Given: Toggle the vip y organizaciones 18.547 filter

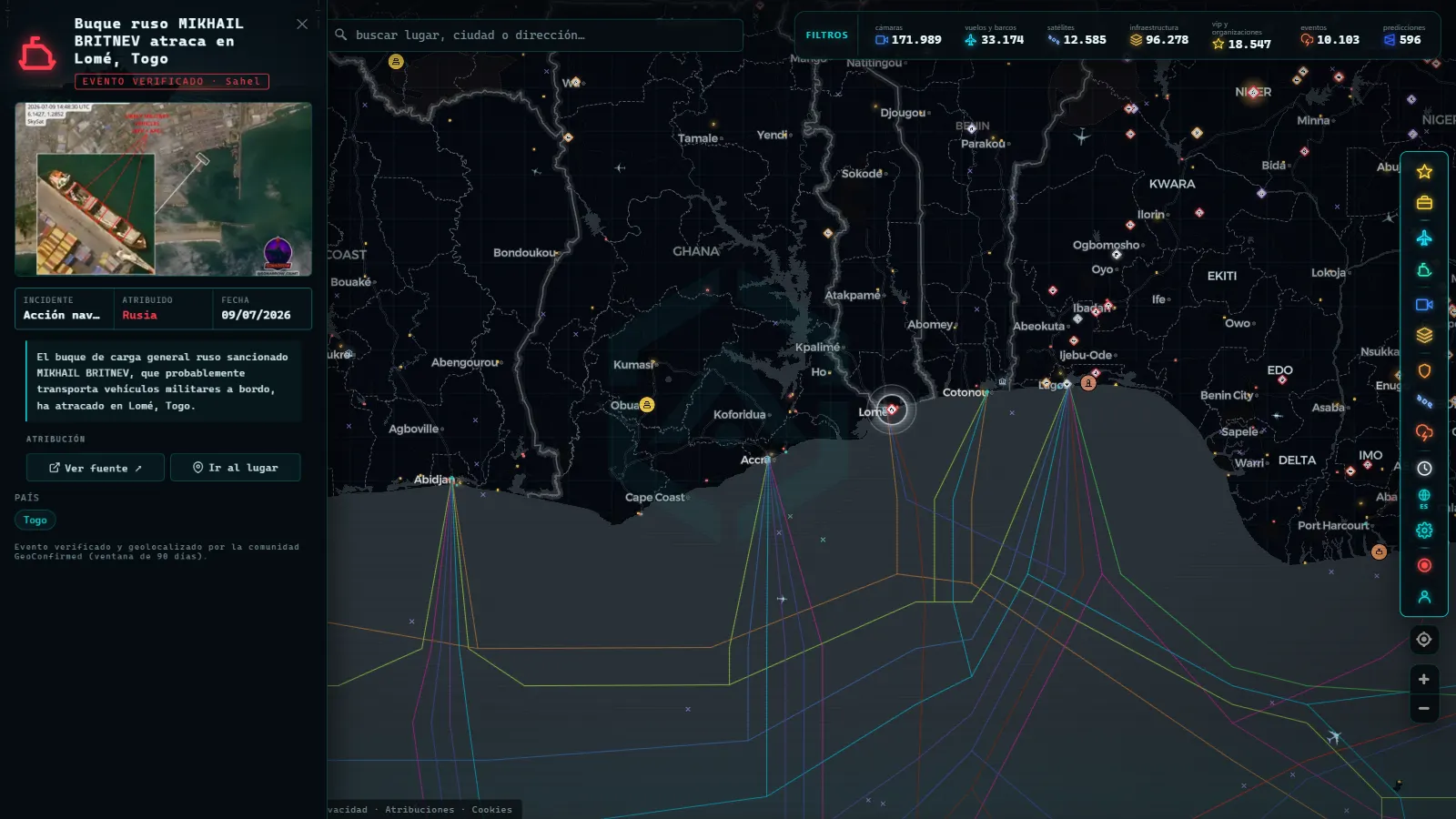Looking at the screenshot, I should coord(1241,35).
